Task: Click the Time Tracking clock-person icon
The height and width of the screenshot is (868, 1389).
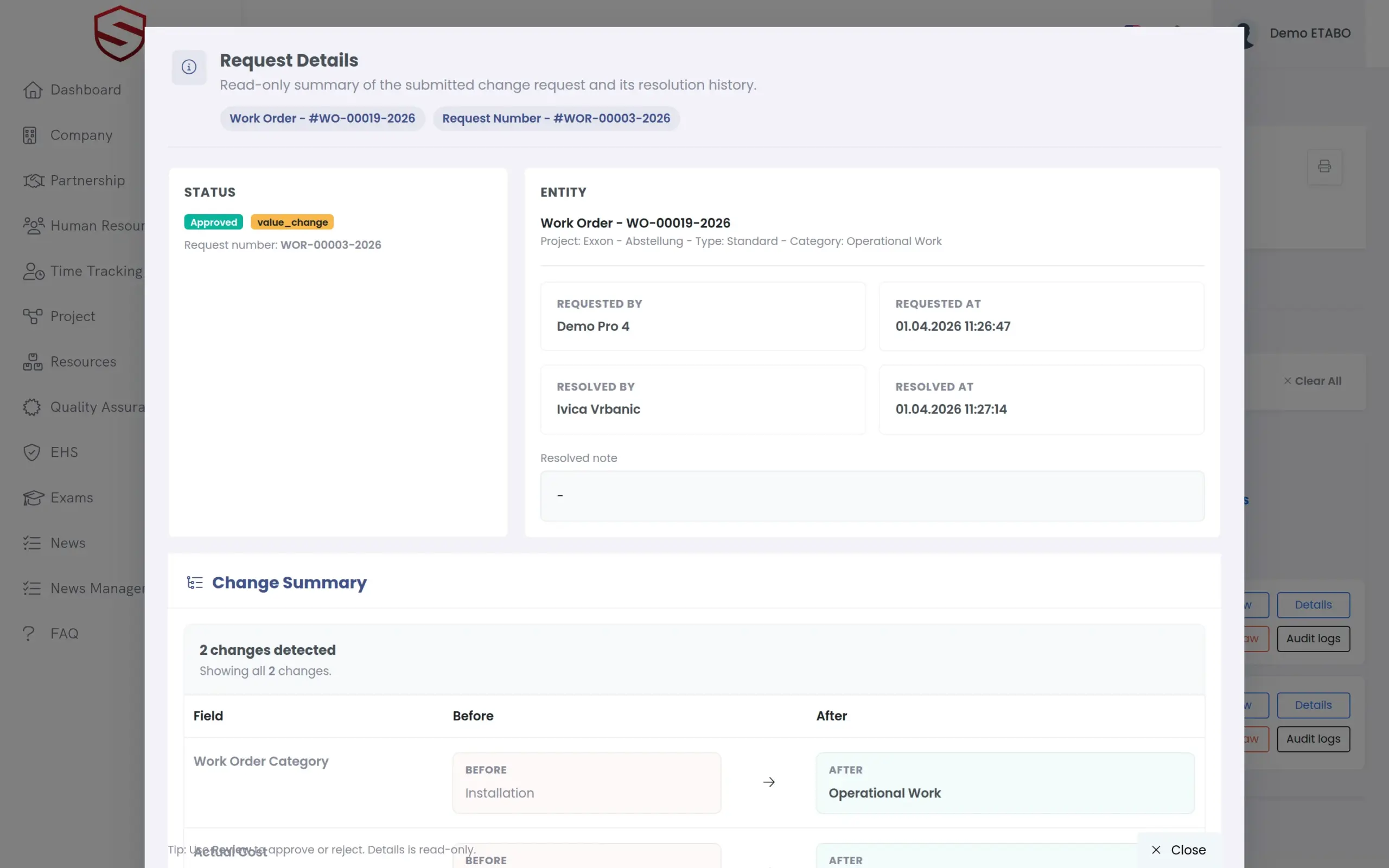Action: pos(33,272)
